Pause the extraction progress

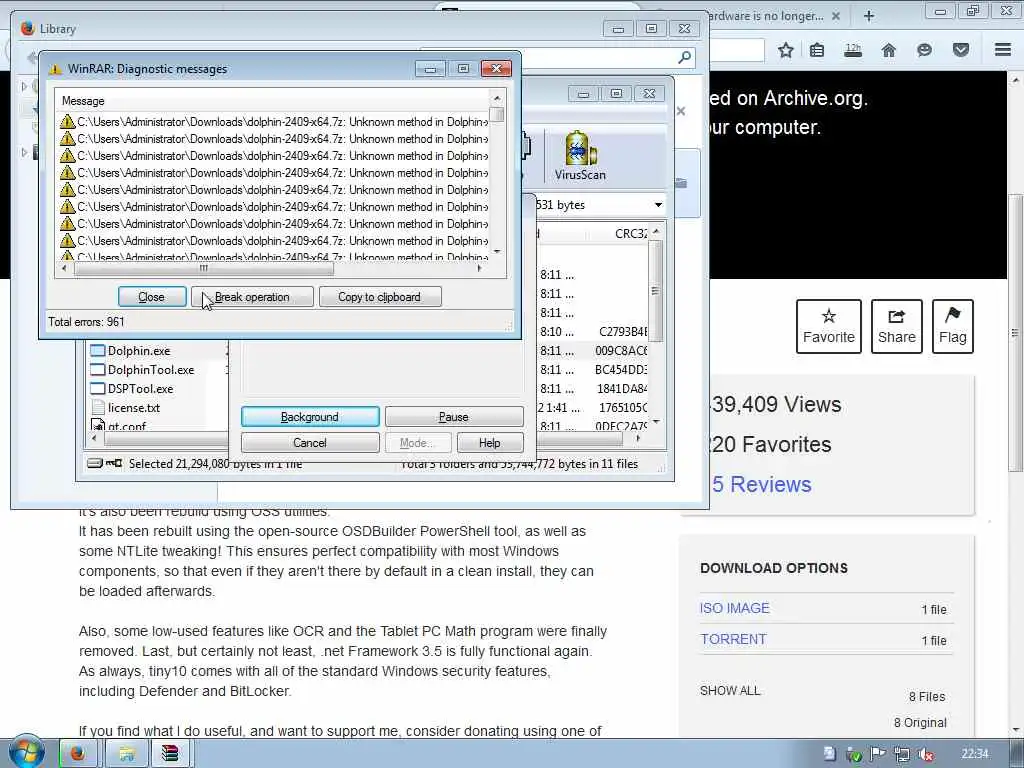click(454, 417)
